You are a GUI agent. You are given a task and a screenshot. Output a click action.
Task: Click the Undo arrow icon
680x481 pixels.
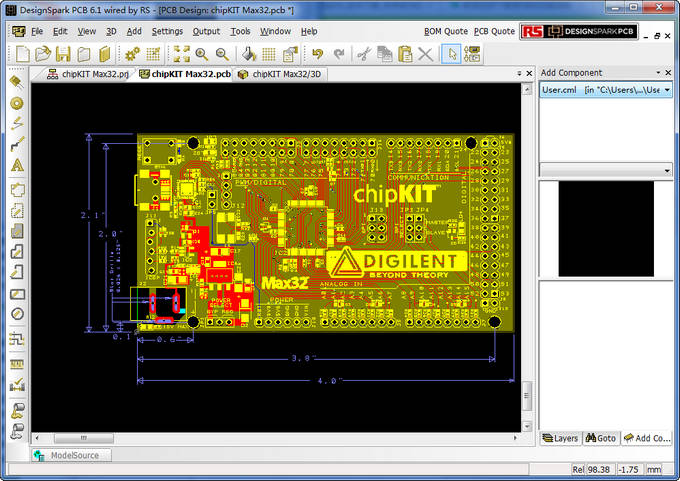coord(317,53)
